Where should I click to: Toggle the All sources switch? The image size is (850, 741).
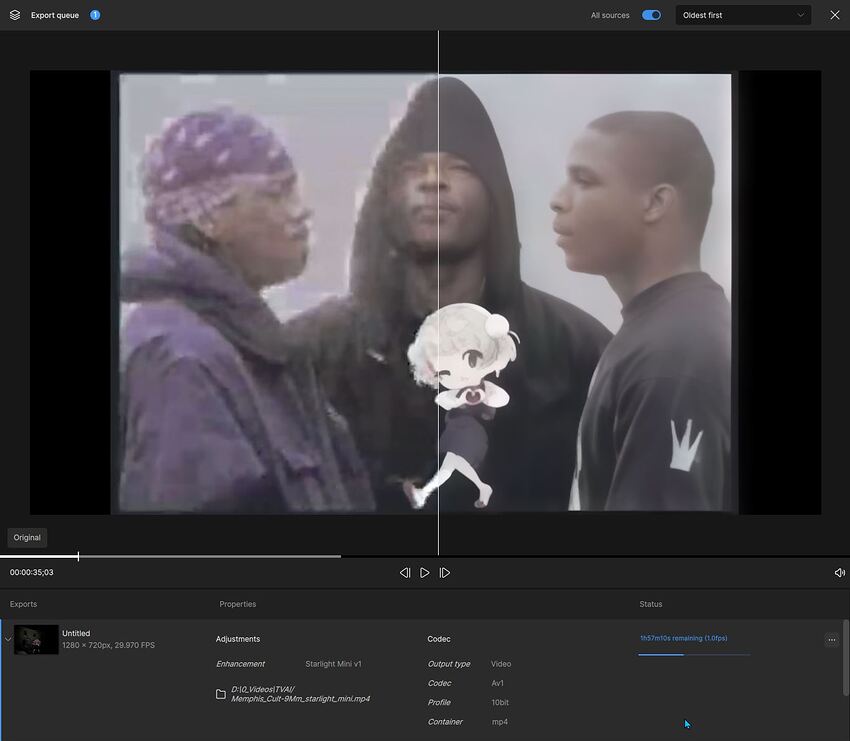pos(651,15)
